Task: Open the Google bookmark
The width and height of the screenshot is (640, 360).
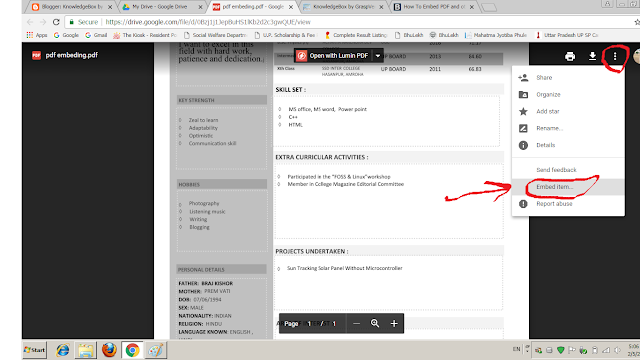Action: click(x=66, y=35)
